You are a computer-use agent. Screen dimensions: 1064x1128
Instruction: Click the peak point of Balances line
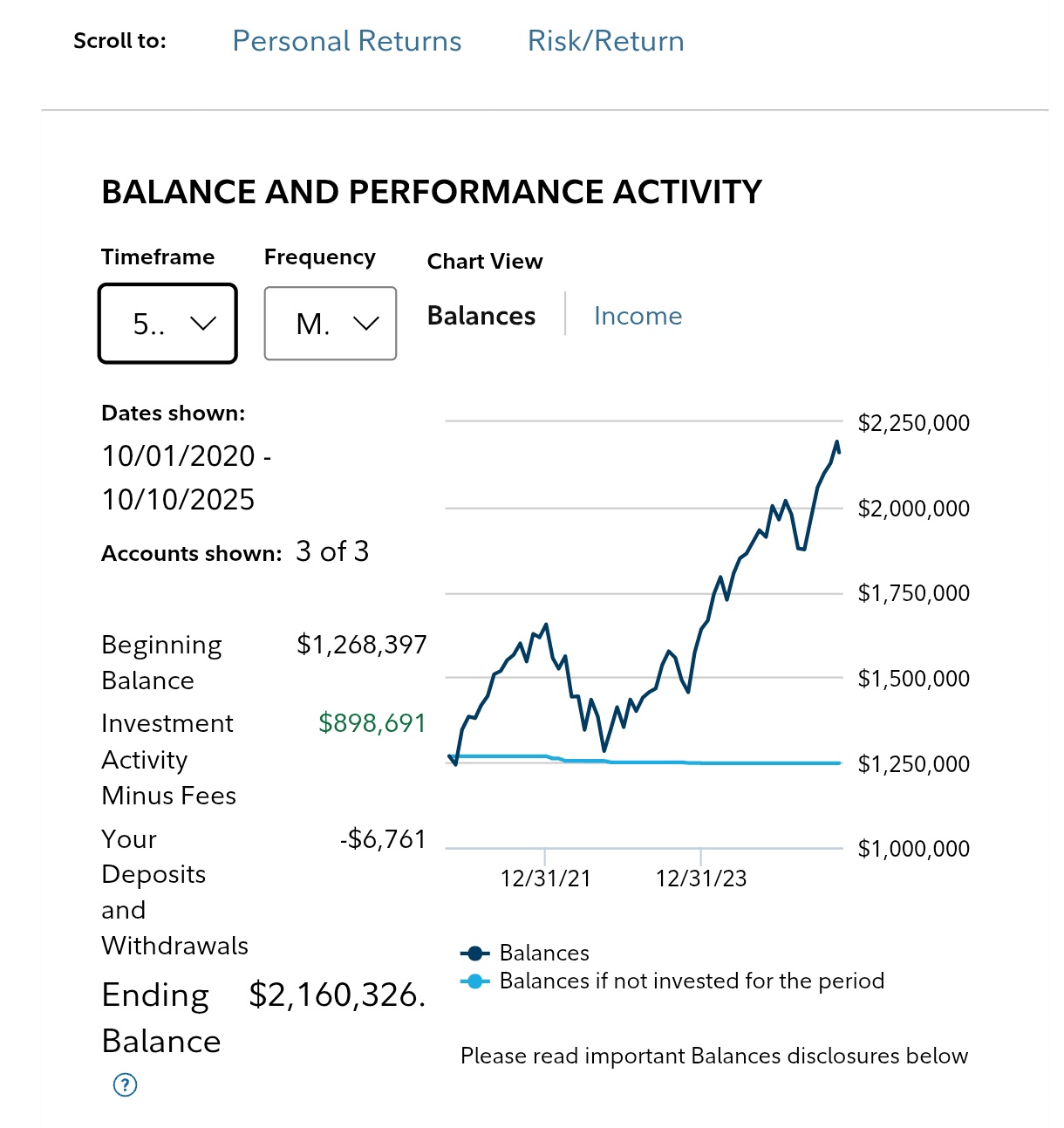(x=837, y=442)
